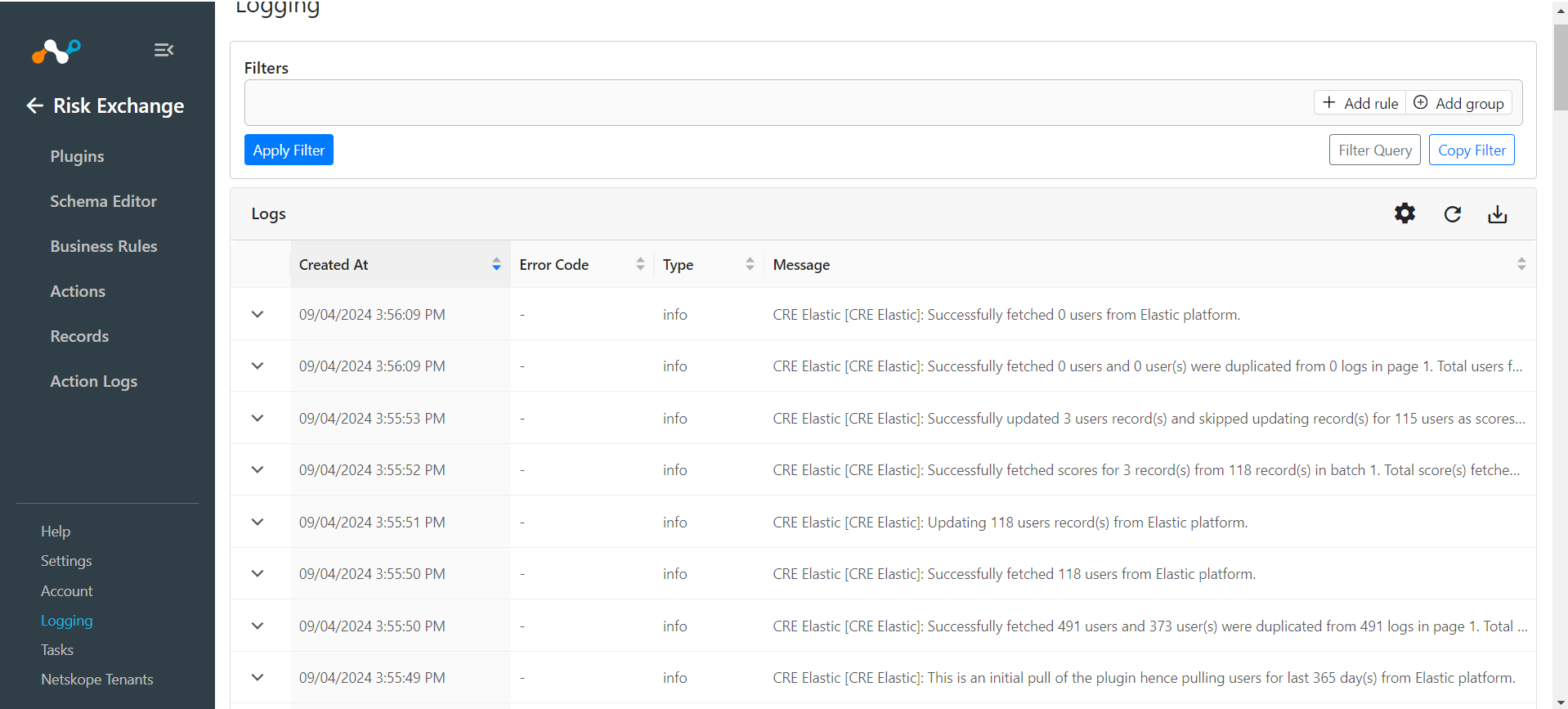This screenshot has height=709, width=1568.
Task: Open Settings in the sidebar
Action: [66, 561]
